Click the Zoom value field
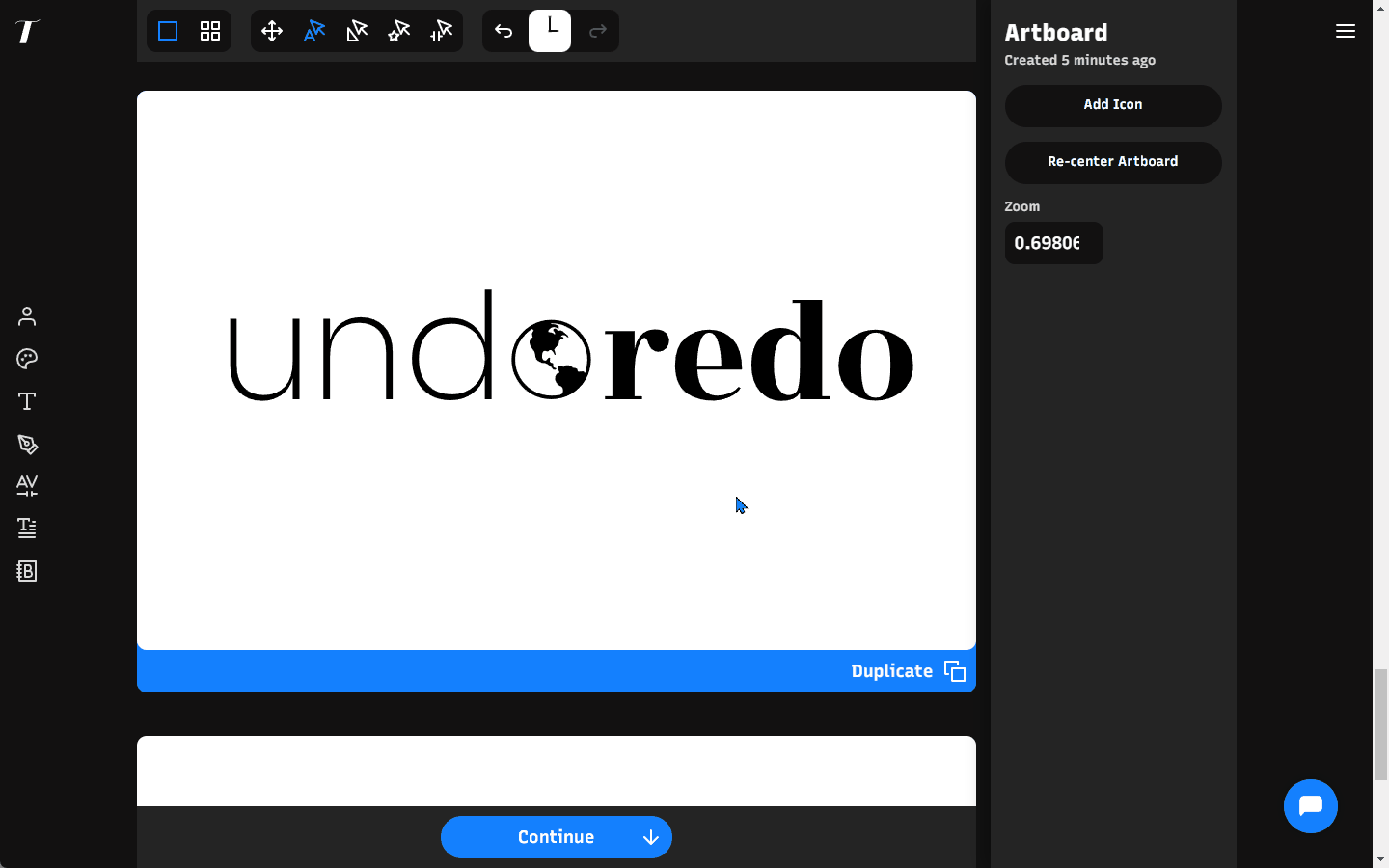 click(x=1053, y=243)
